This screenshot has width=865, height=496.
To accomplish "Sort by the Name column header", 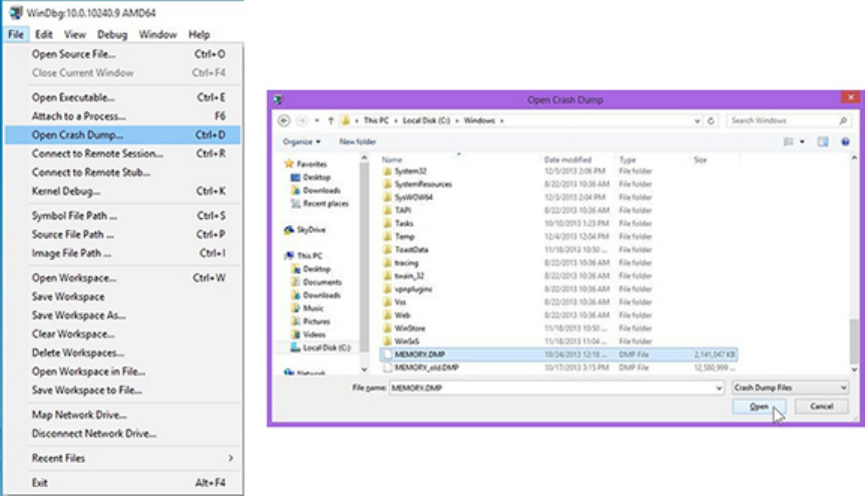I will (x=392, y=159).
